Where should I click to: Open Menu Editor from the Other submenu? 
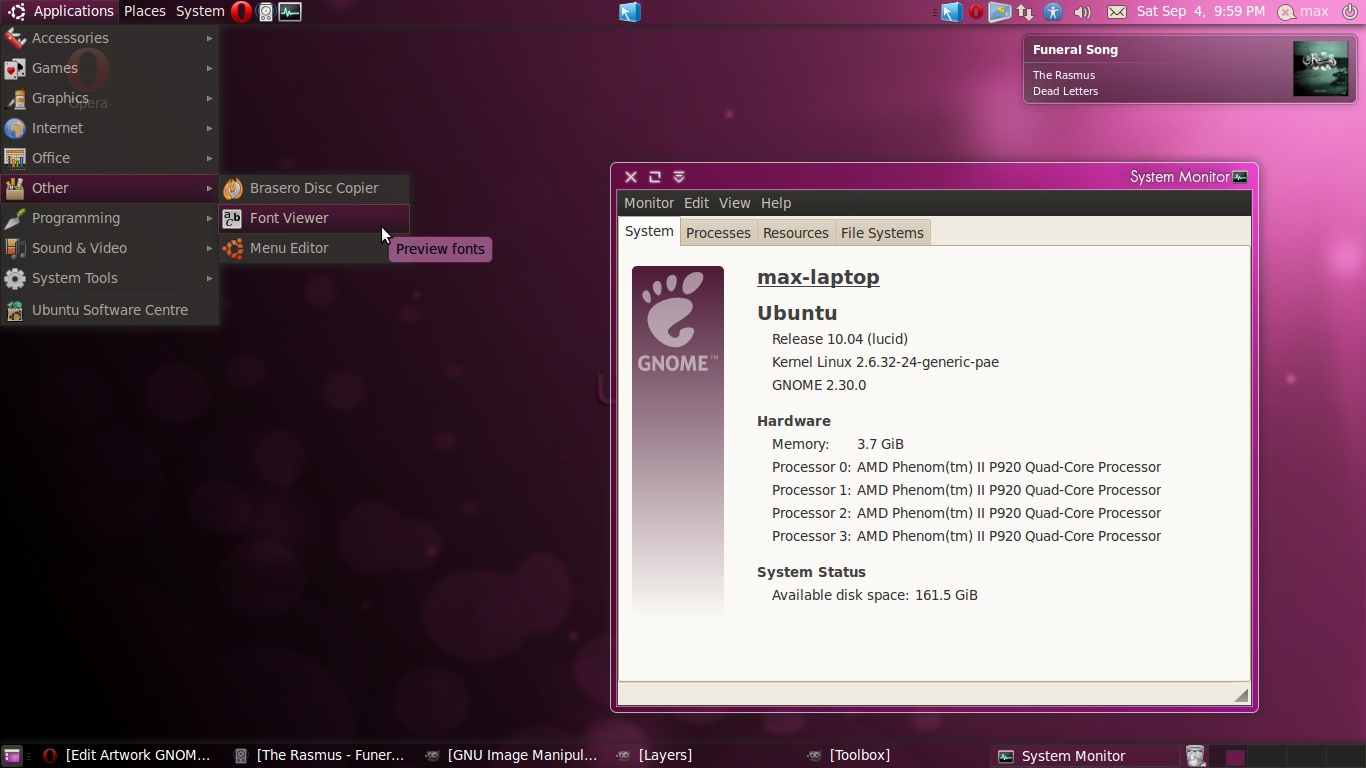pyautogui.click(x=314, y=248)
